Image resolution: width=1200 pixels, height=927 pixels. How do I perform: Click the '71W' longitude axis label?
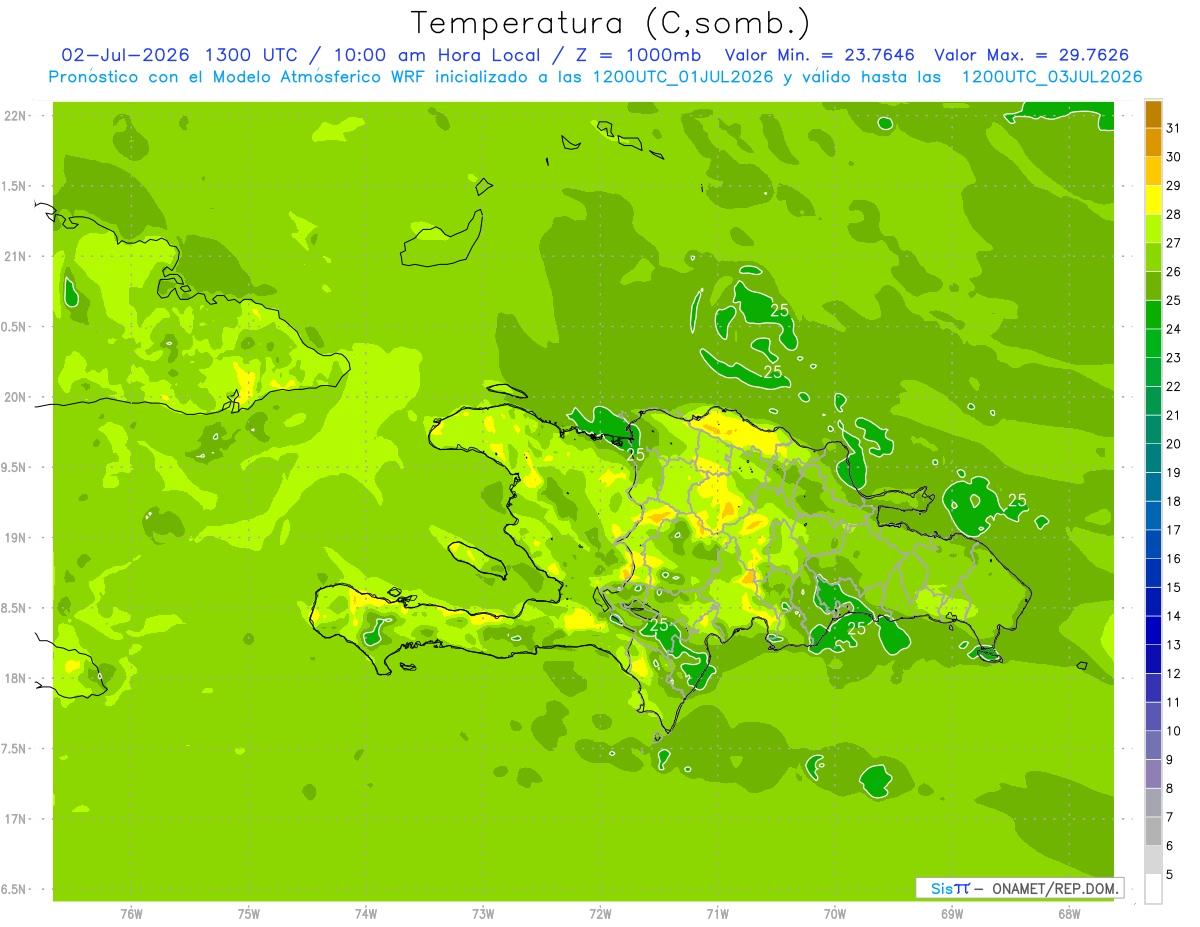click(x=717, y=914)
